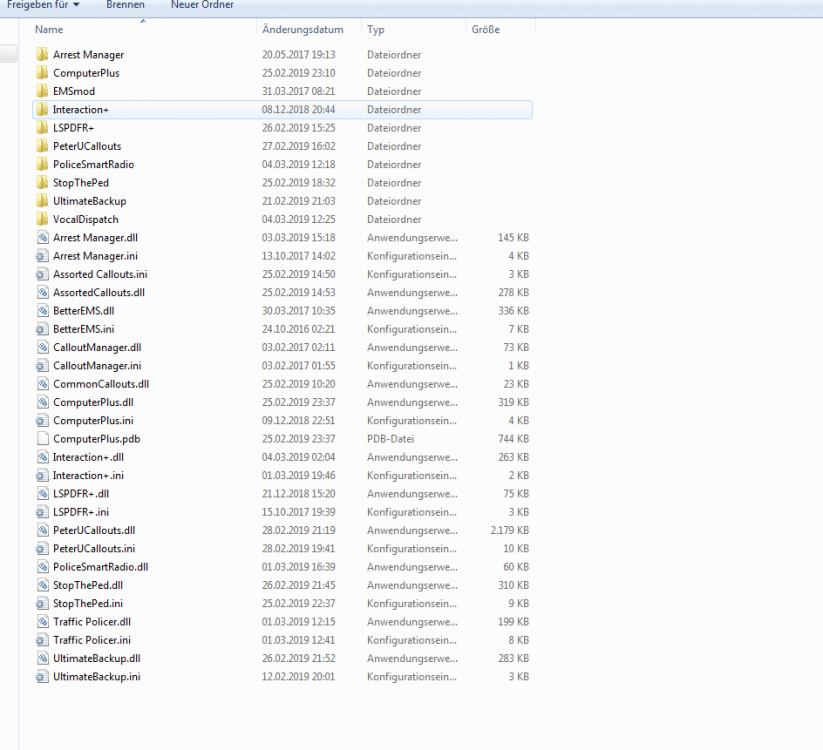Click the UltimateBackup folder icon
This screenshot has width=823, height=750.
tap(43, 201)
